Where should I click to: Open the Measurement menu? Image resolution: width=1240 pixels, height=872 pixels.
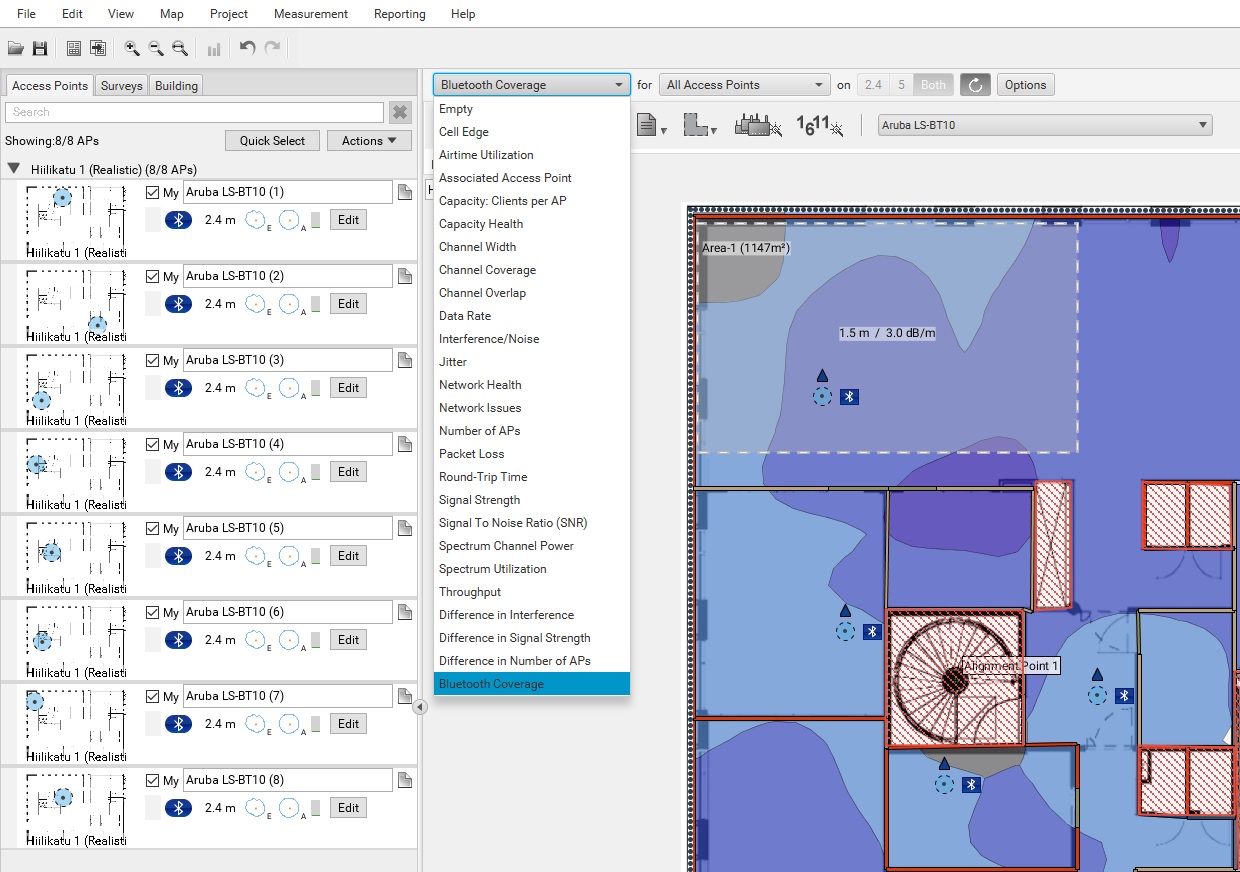click(x=311, y=14)
